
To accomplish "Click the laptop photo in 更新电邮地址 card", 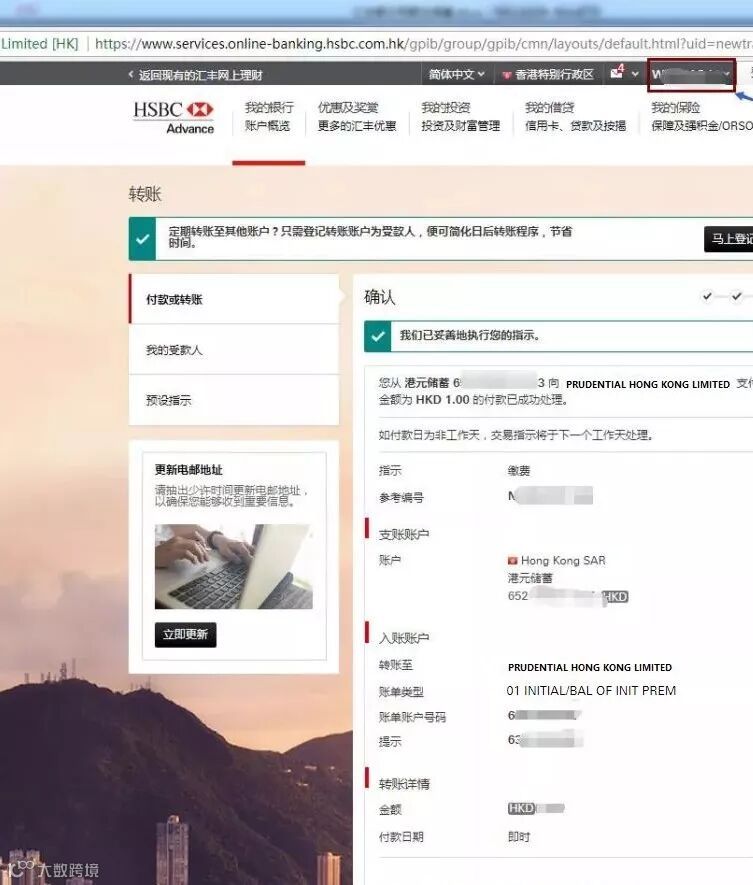I will 234,566.
